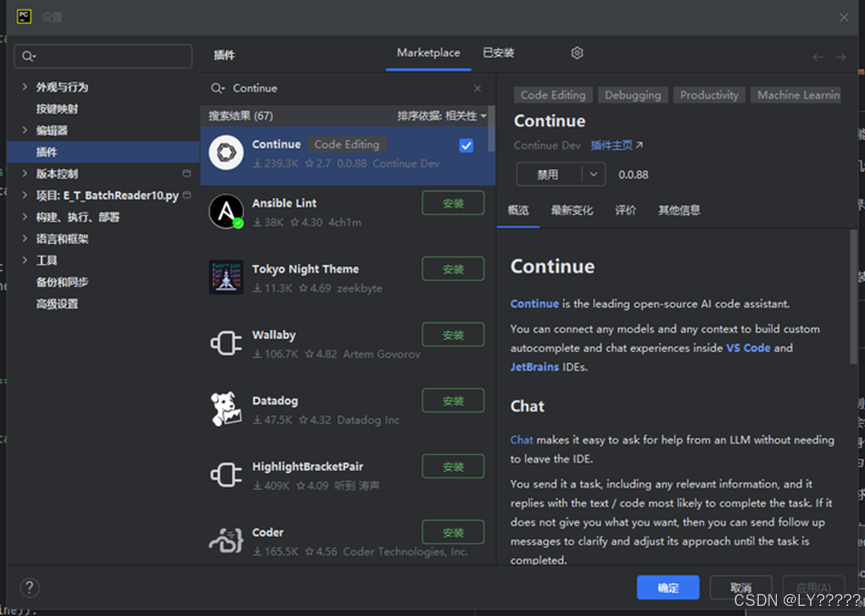Click the Code Editing tag in Continue row
Screen dimensions: 865x616
click(x=347, y=144)
